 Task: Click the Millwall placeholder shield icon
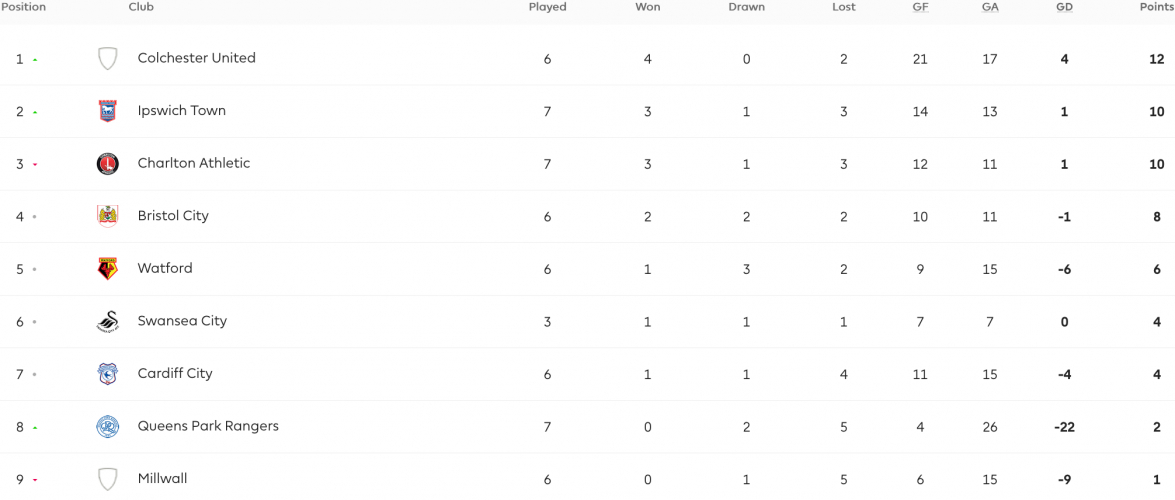coord(108,478)
